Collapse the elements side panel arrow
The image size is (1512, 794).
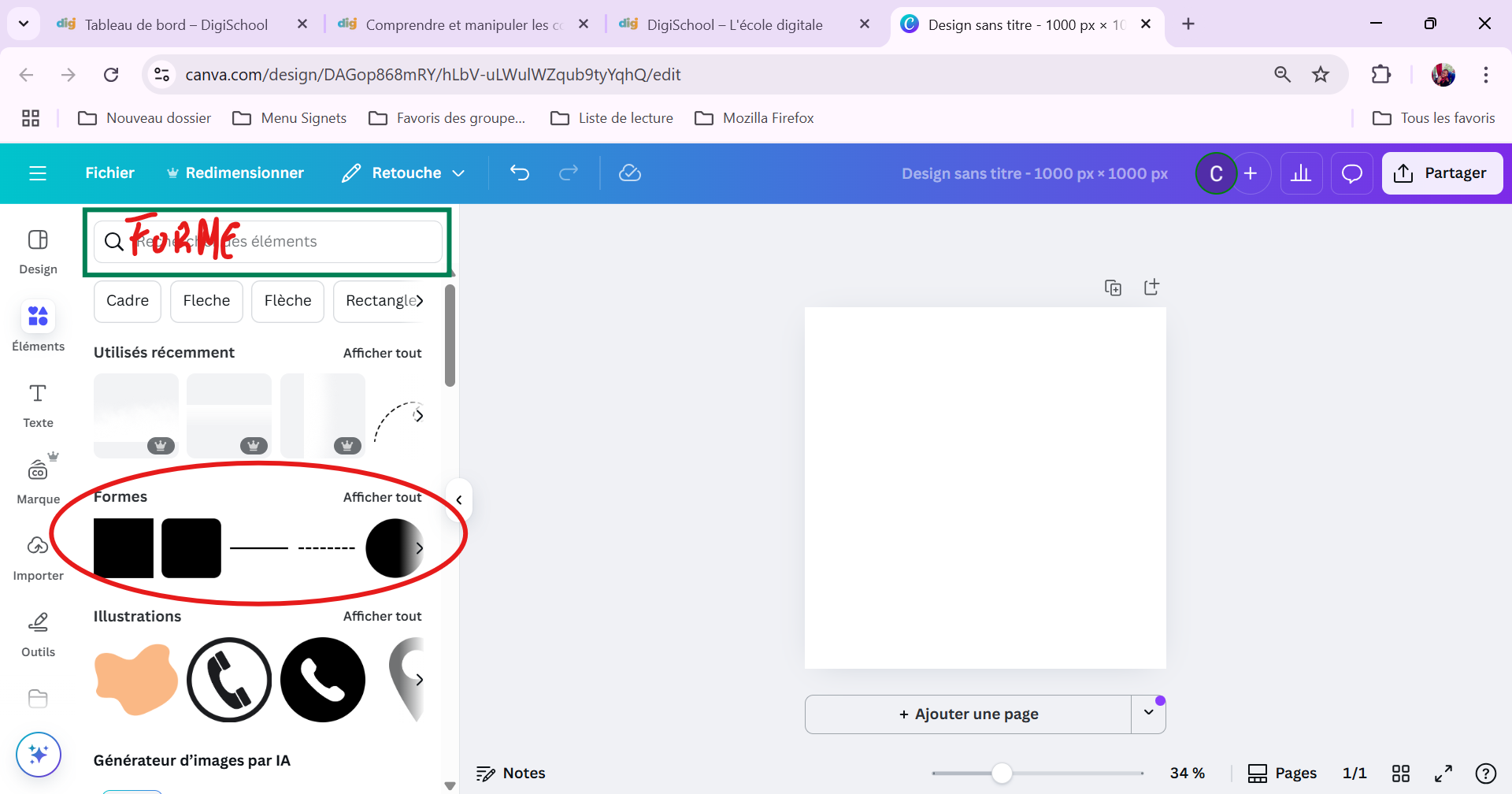[459, 500]
